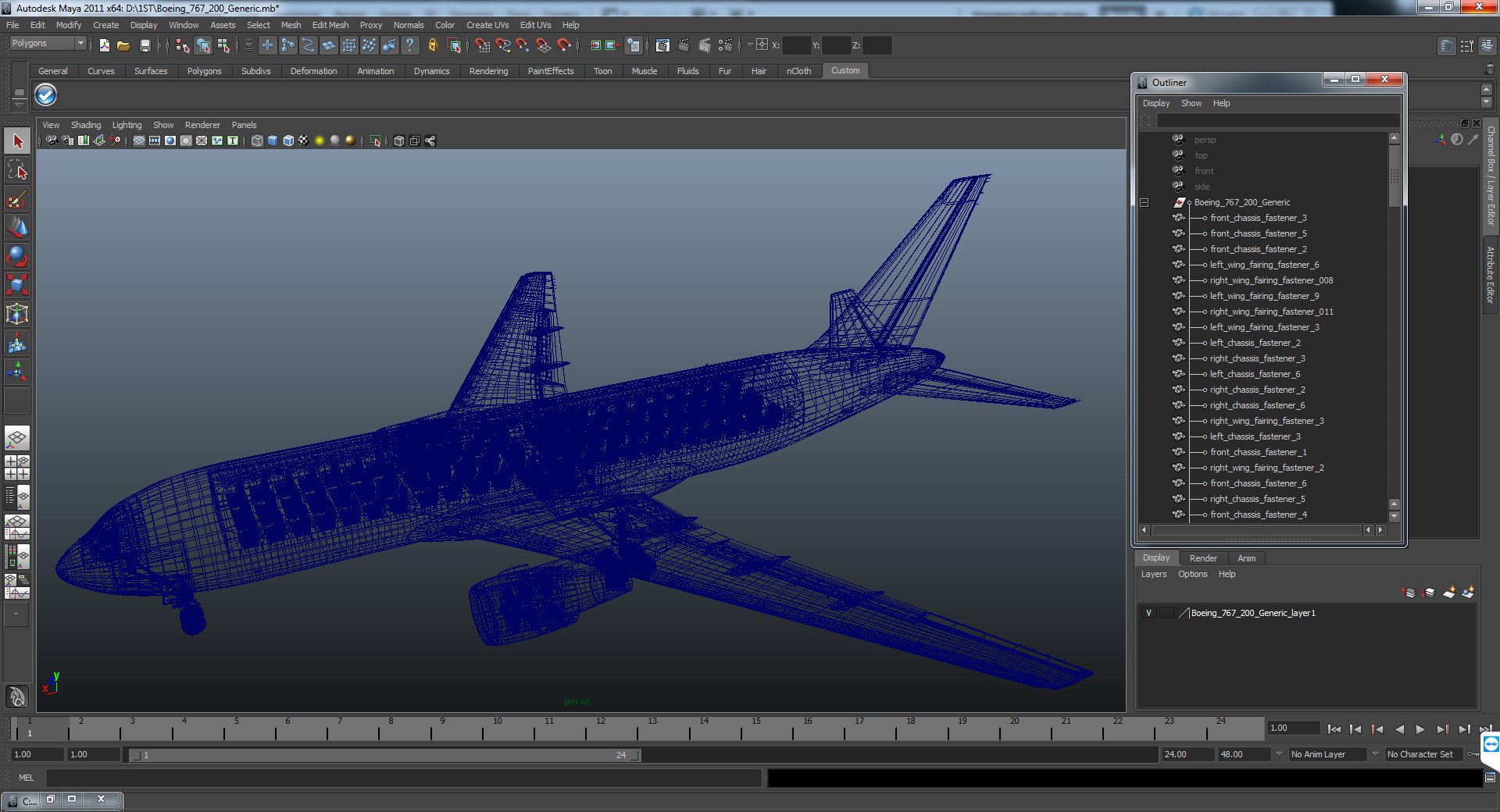
Task: Play animation forward
Action: [x=1420, y=729]
